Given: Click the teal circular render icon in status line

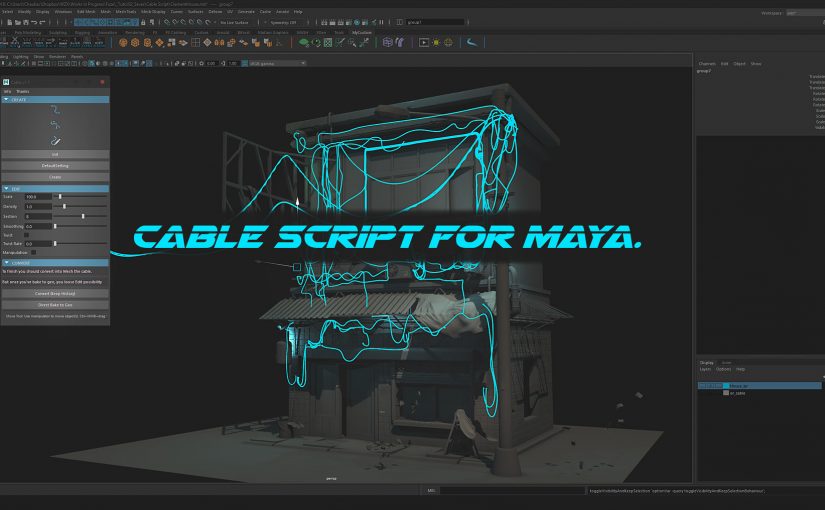Looking at the screenshot, I should pos(357,22).
